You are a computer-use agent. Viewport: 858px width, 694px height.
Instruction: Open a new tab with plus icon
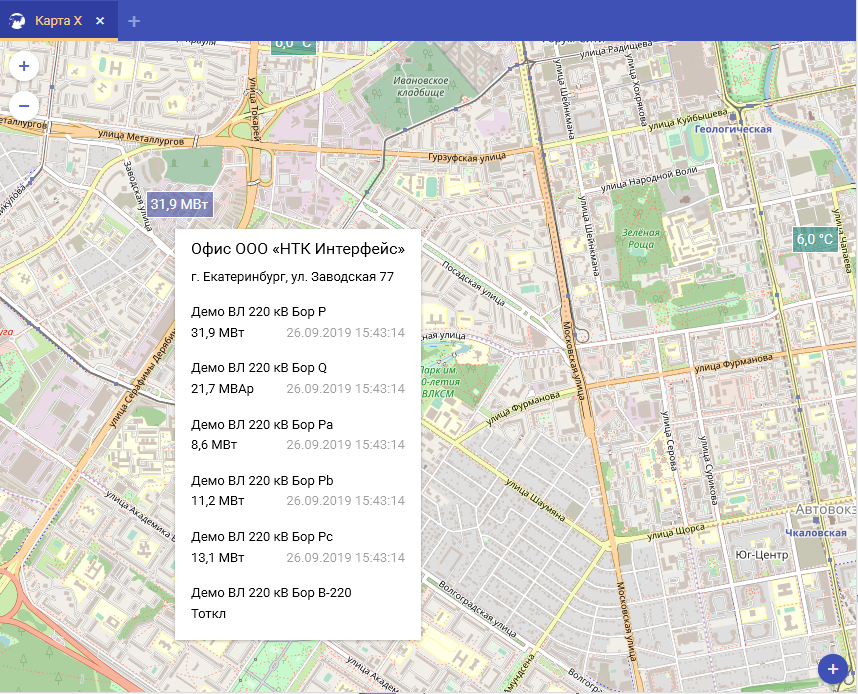click(134, 21)
